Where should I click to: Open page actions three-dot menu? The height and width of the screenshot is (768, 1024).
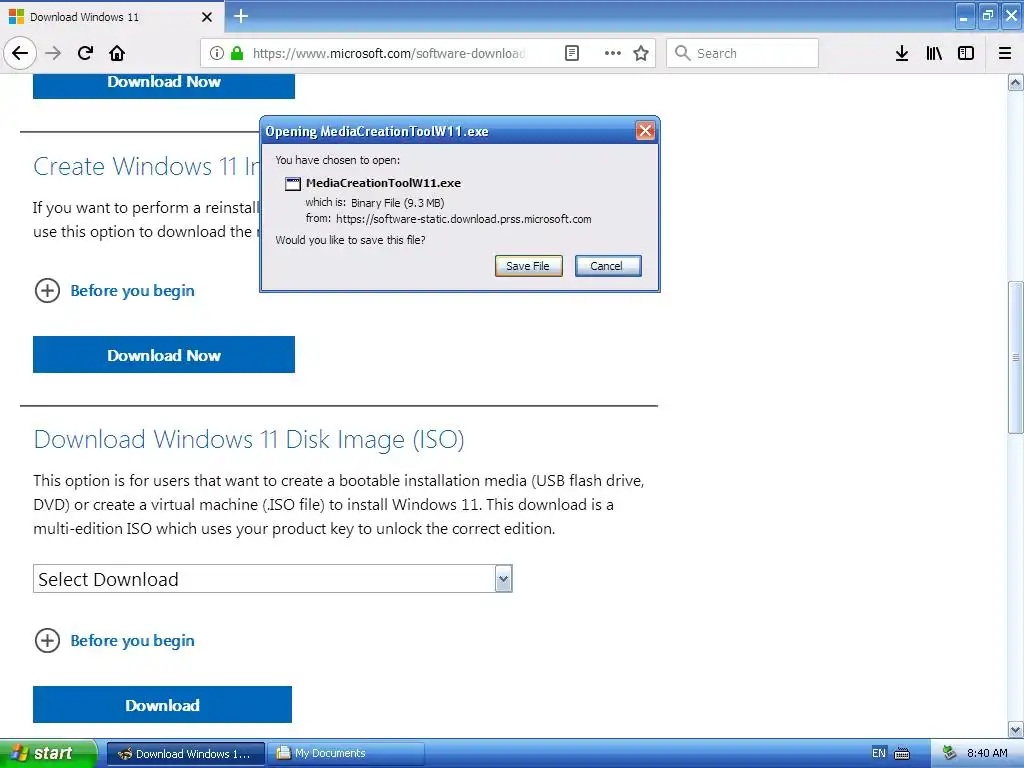(x=613, y=53)
